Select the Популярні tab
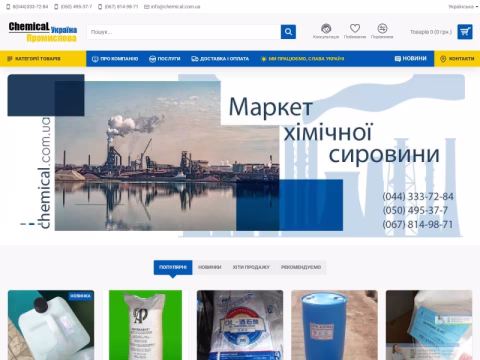The height and width of the screenshot is (360, 480). (x=173, y=267)
